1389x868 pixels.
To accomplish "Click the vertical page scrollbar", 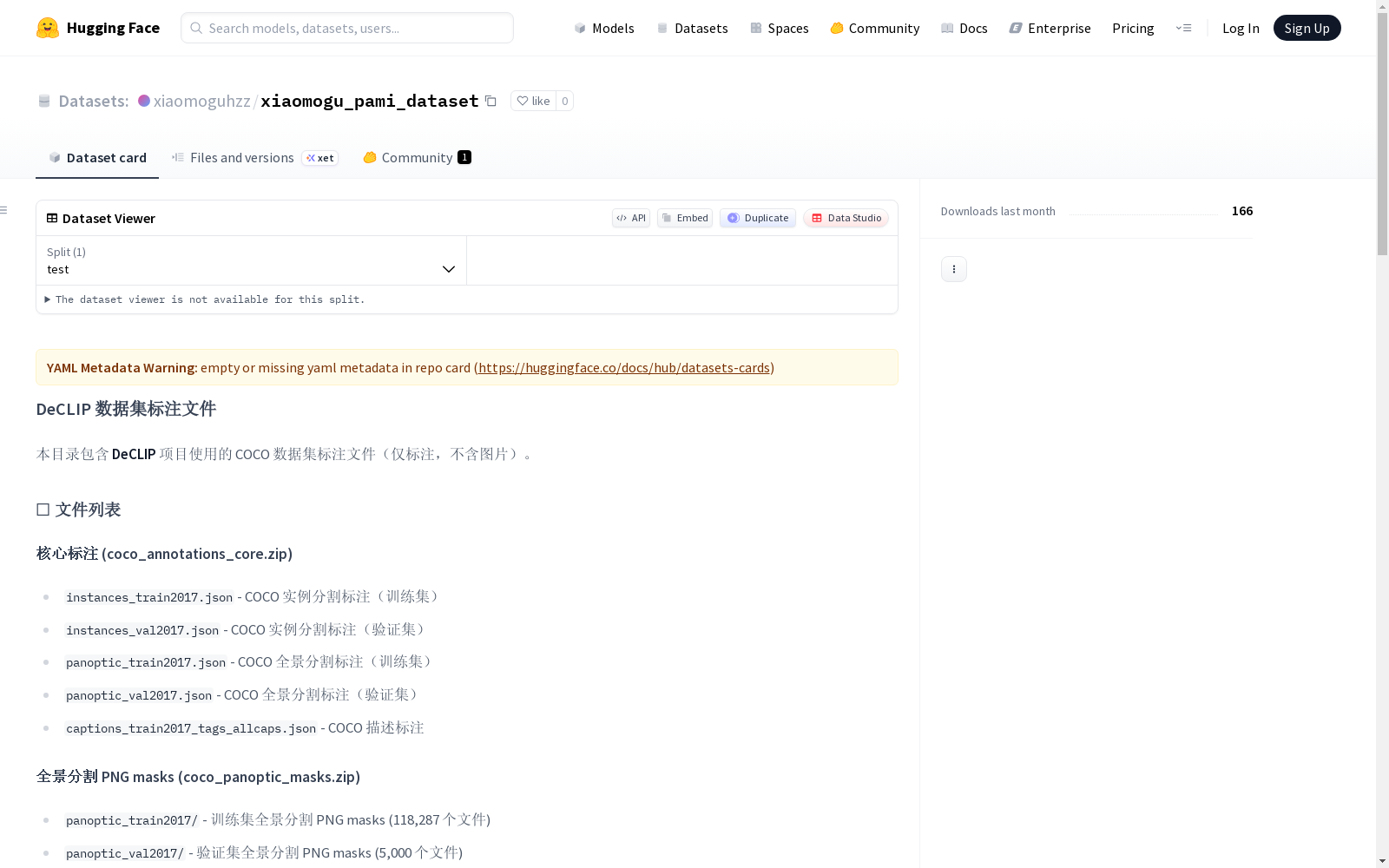I will (x=1382, y=135).
